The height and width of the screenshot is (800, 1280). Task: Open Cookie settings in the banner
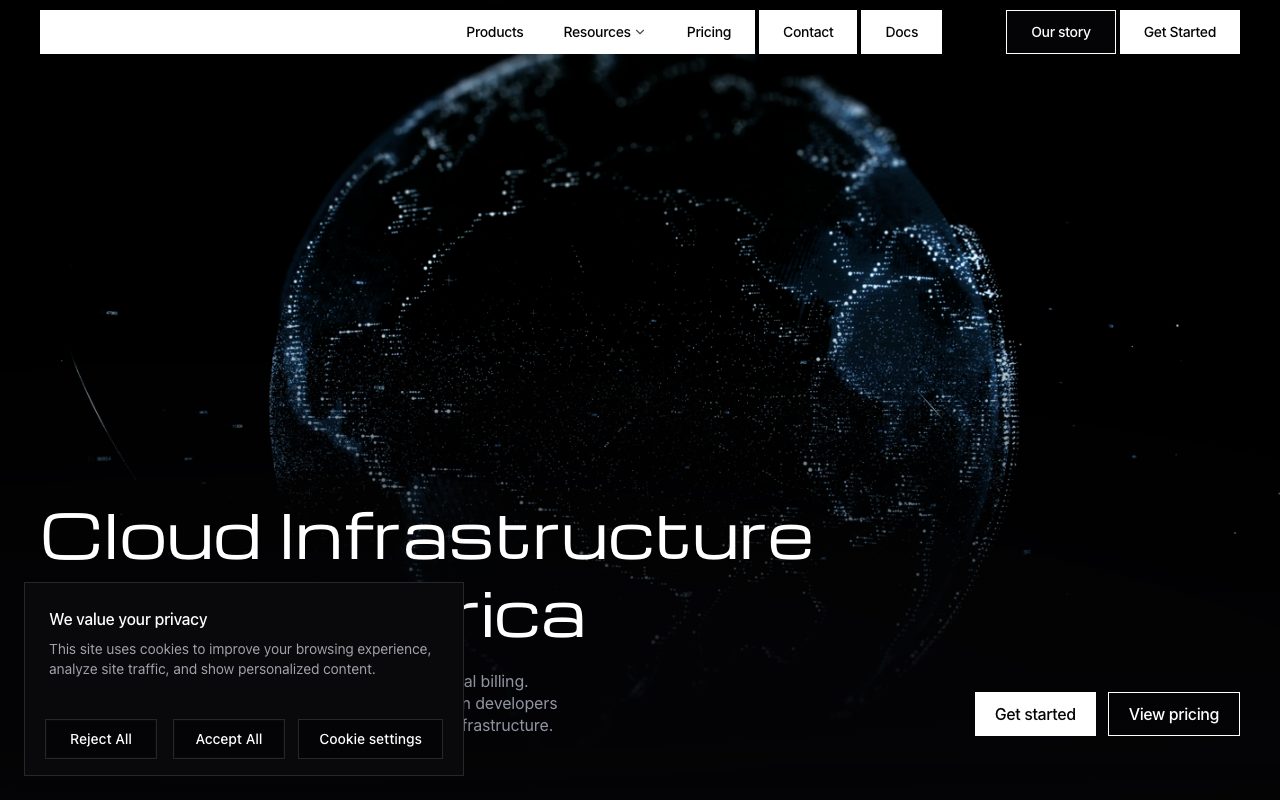click(370, 739)
